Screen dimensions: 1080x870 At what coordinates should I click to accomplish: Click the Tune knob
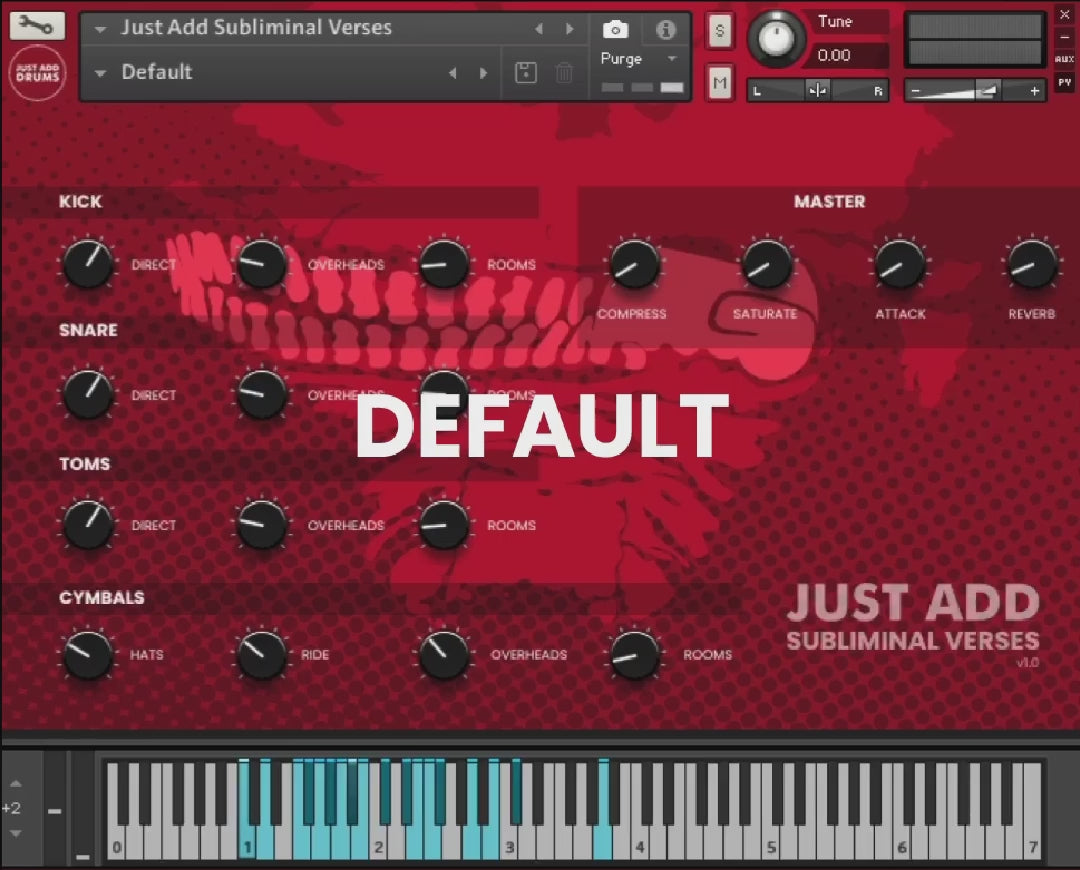point(776,38)
